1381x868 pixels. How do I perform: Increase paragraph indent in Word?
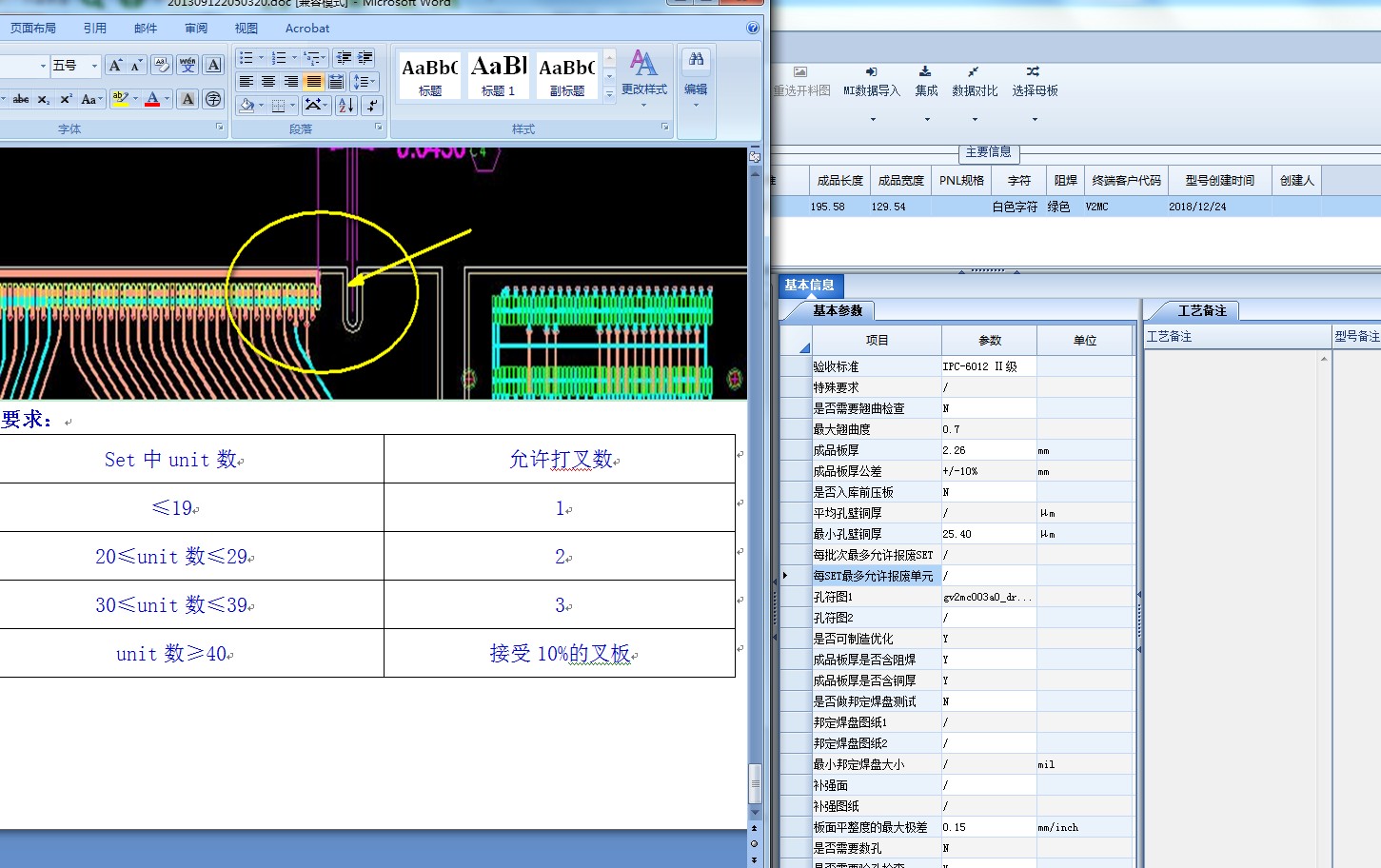pyautogui.click(x=365, y=58)
